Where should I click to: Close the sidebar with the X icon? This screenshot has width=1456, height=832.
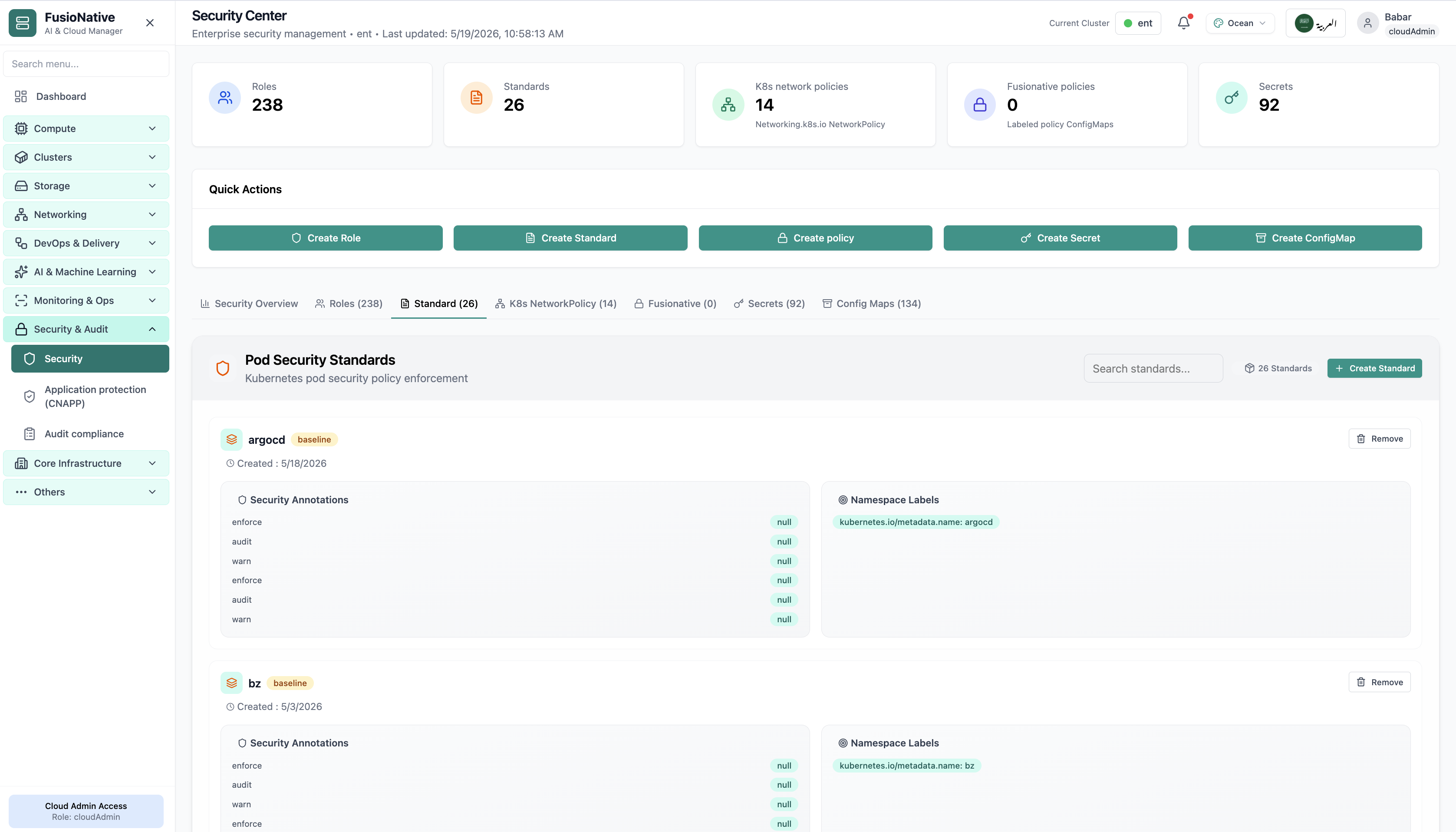(x=150, y=23)
